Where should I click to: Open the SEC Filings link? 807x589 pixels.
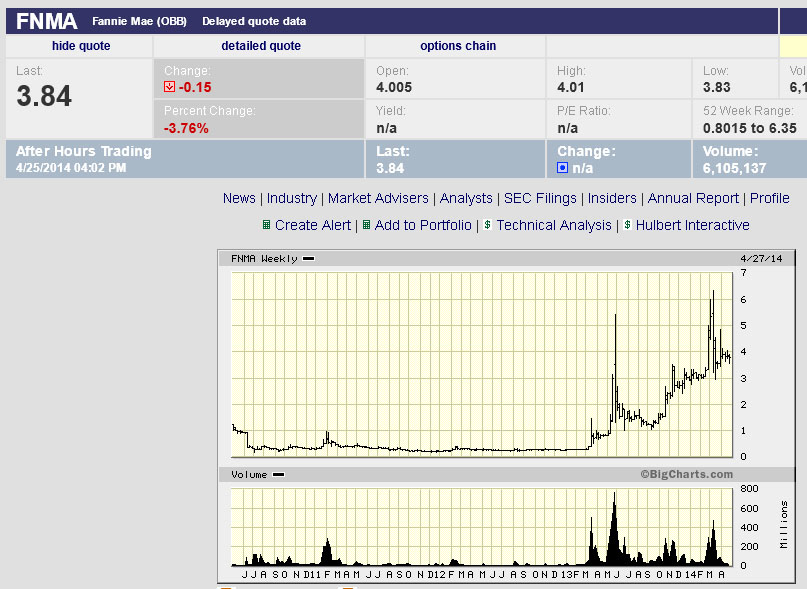(540, 198)
